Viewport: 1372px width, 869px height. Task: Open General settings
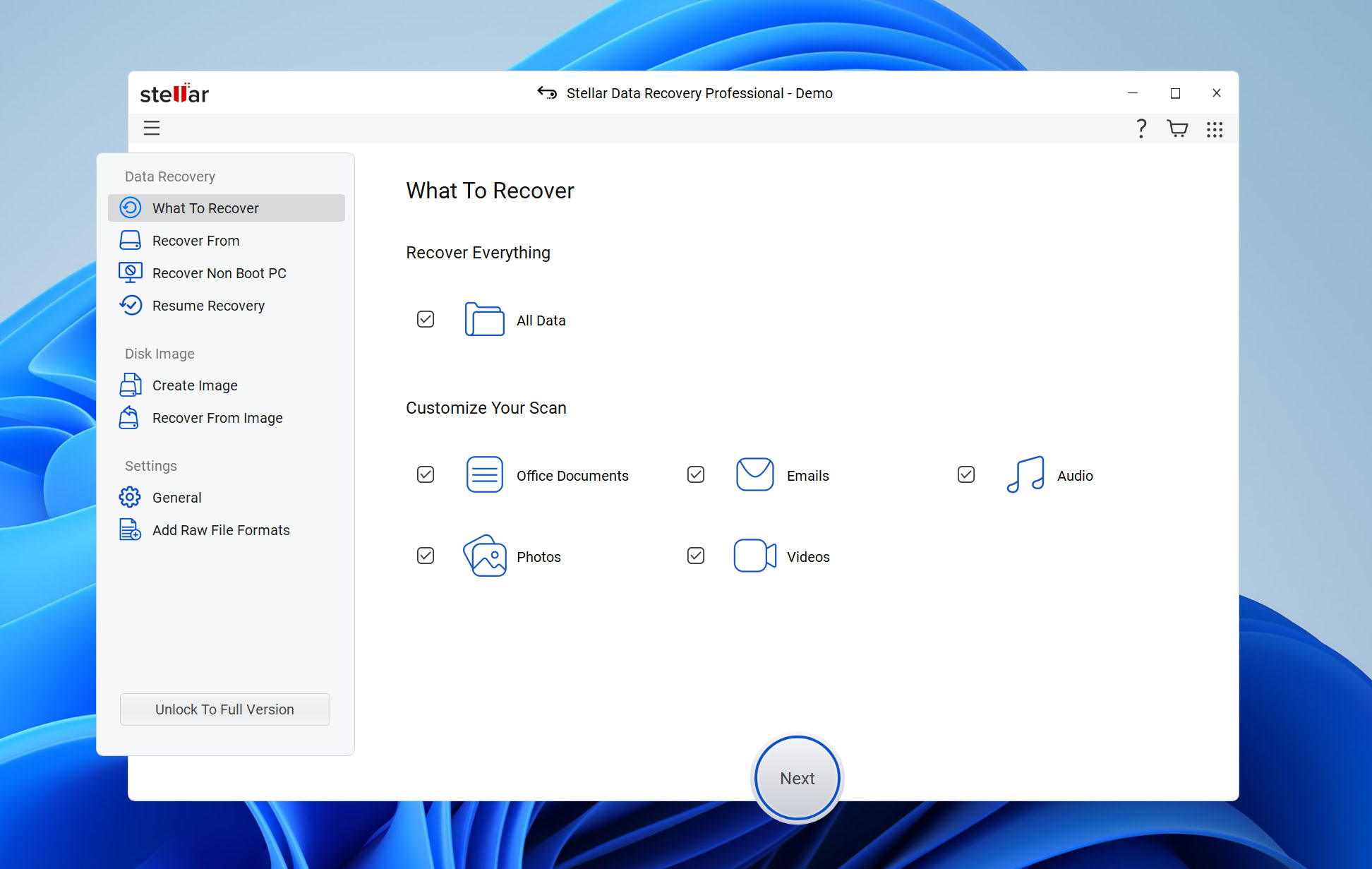pos(227,497)
